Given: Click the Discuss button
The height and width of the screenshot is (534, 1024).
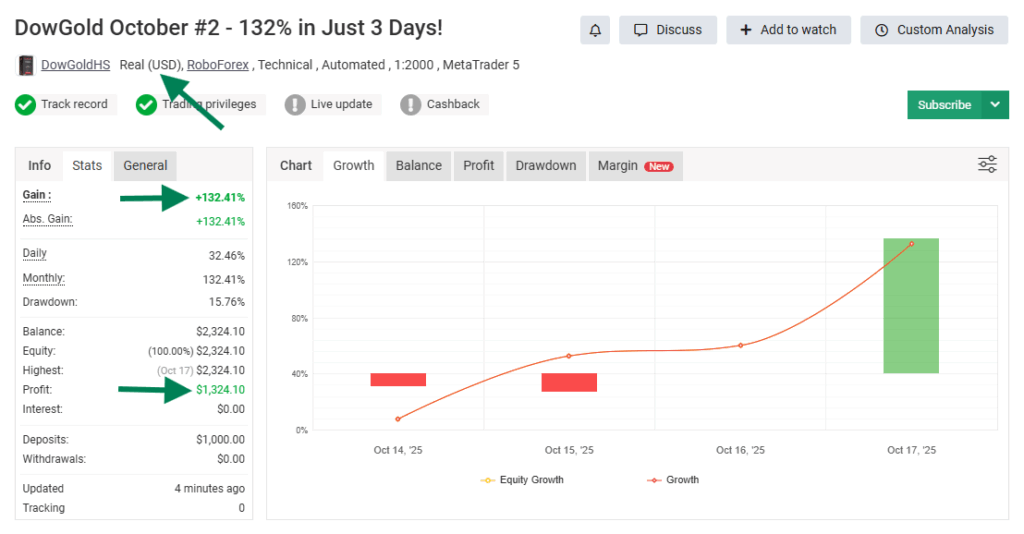Looking at the screenshot, I should [x=668, y=30].
